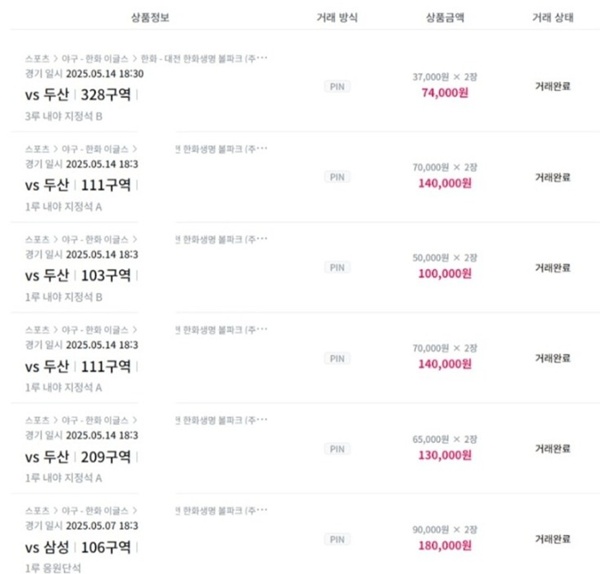Image resolution: width=600 pixels, height=574 pixels.
Task: Select the 거래 상태 column header
Action: 553,17
